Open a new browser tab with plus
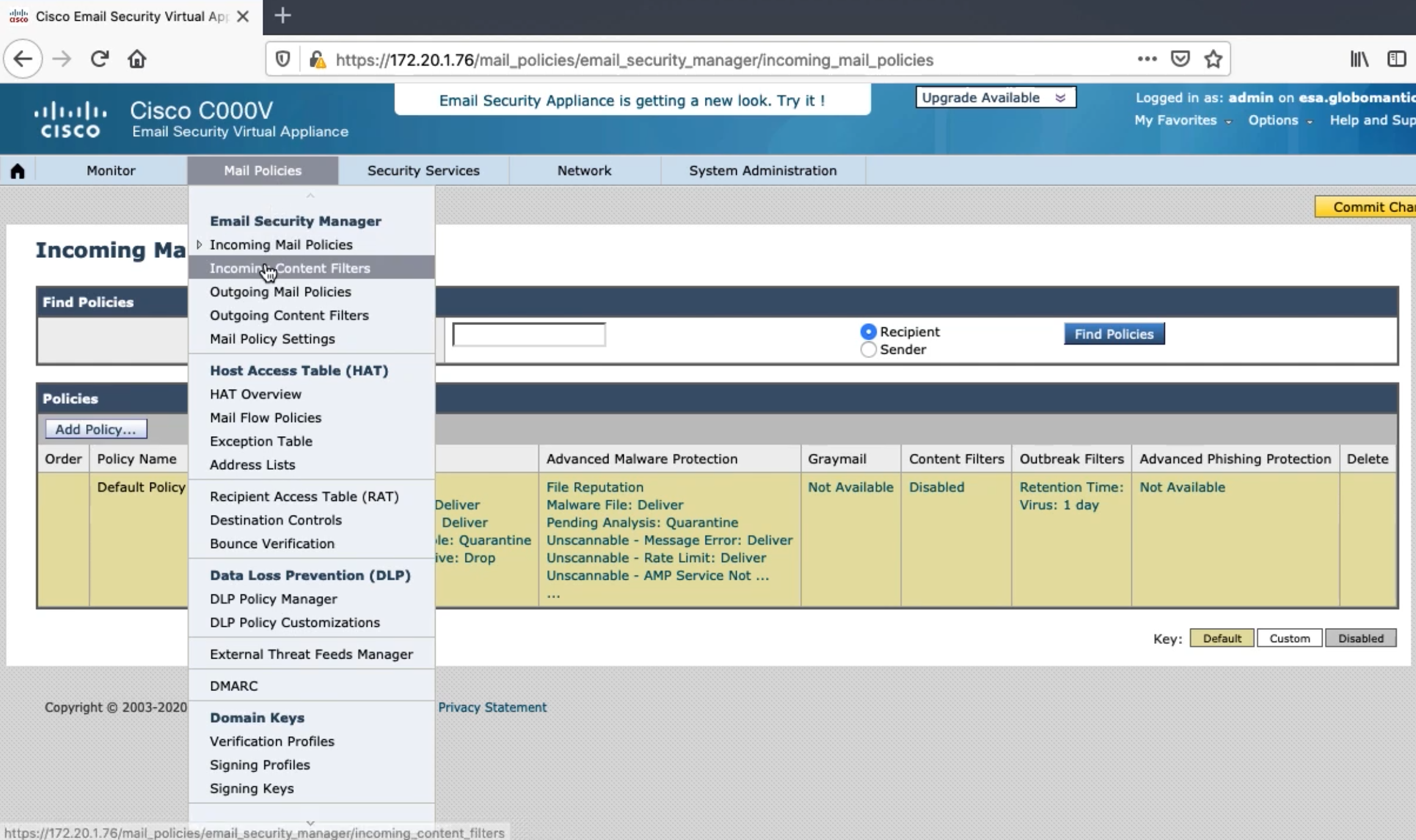This screenshot has width=1416, height=840. click(x=282, y=16)
